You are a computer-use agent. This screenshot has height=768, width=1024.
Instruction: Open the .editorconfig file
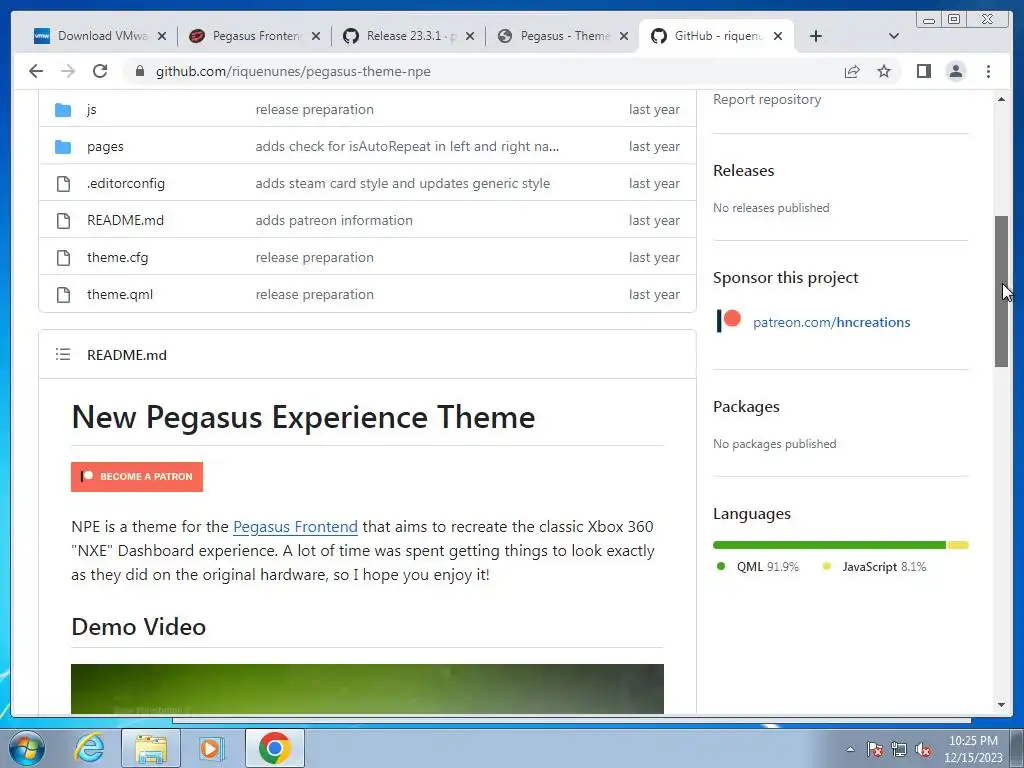[x=126, y=184]
